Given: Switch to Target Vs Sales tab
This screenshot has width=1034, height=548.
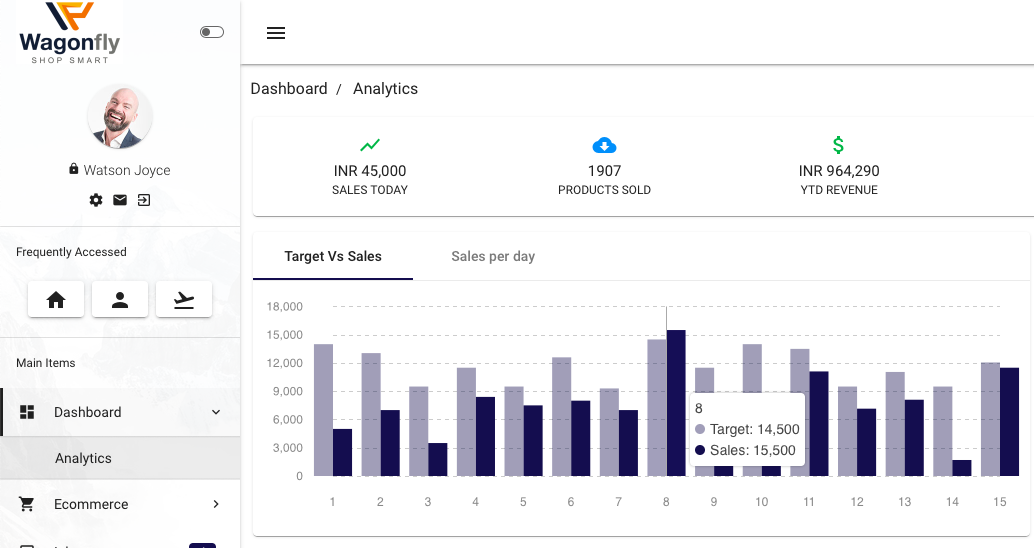Looking at the screenshot, I should tap(333, 257).
